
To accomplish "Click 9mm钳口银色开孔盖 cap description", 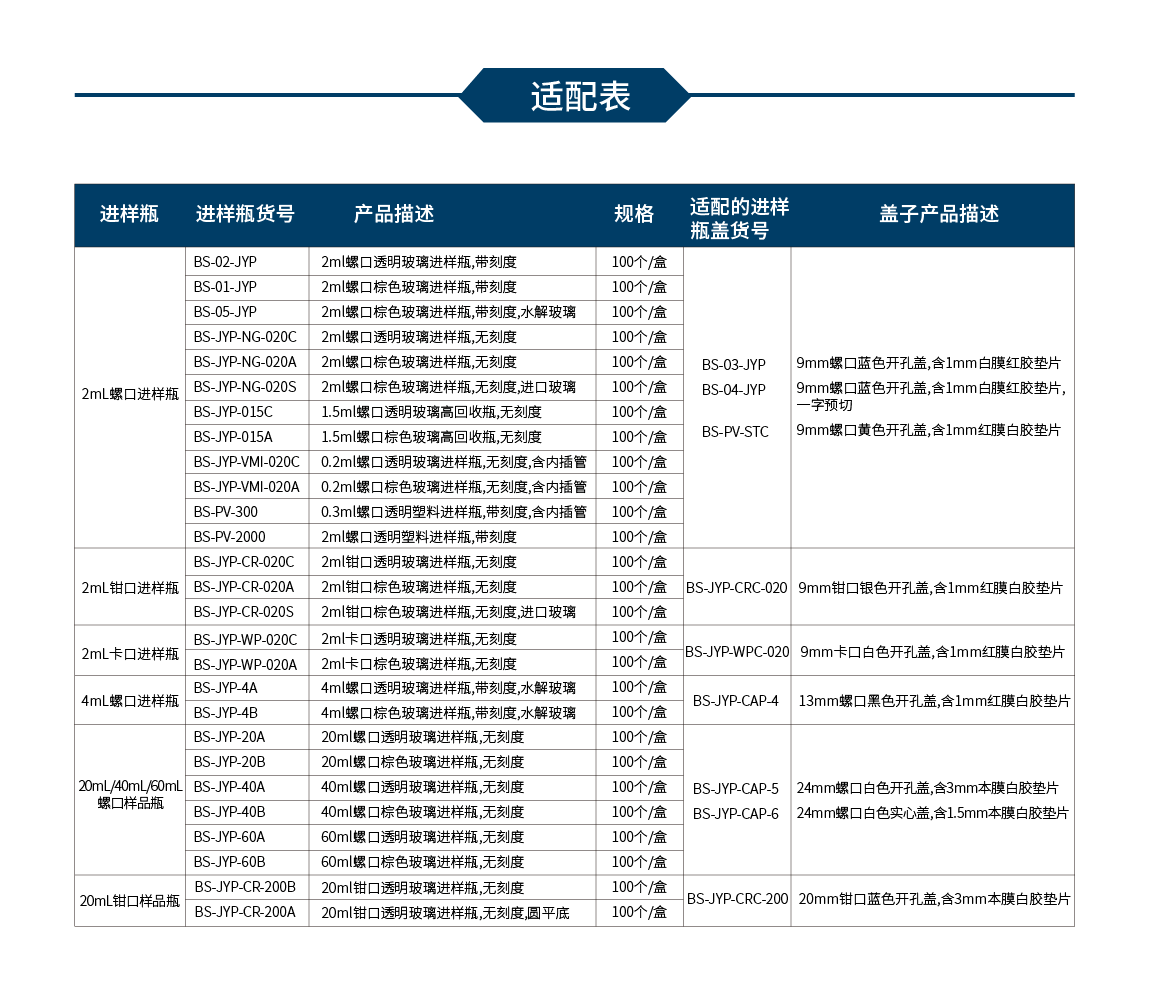I will [930, 588].
